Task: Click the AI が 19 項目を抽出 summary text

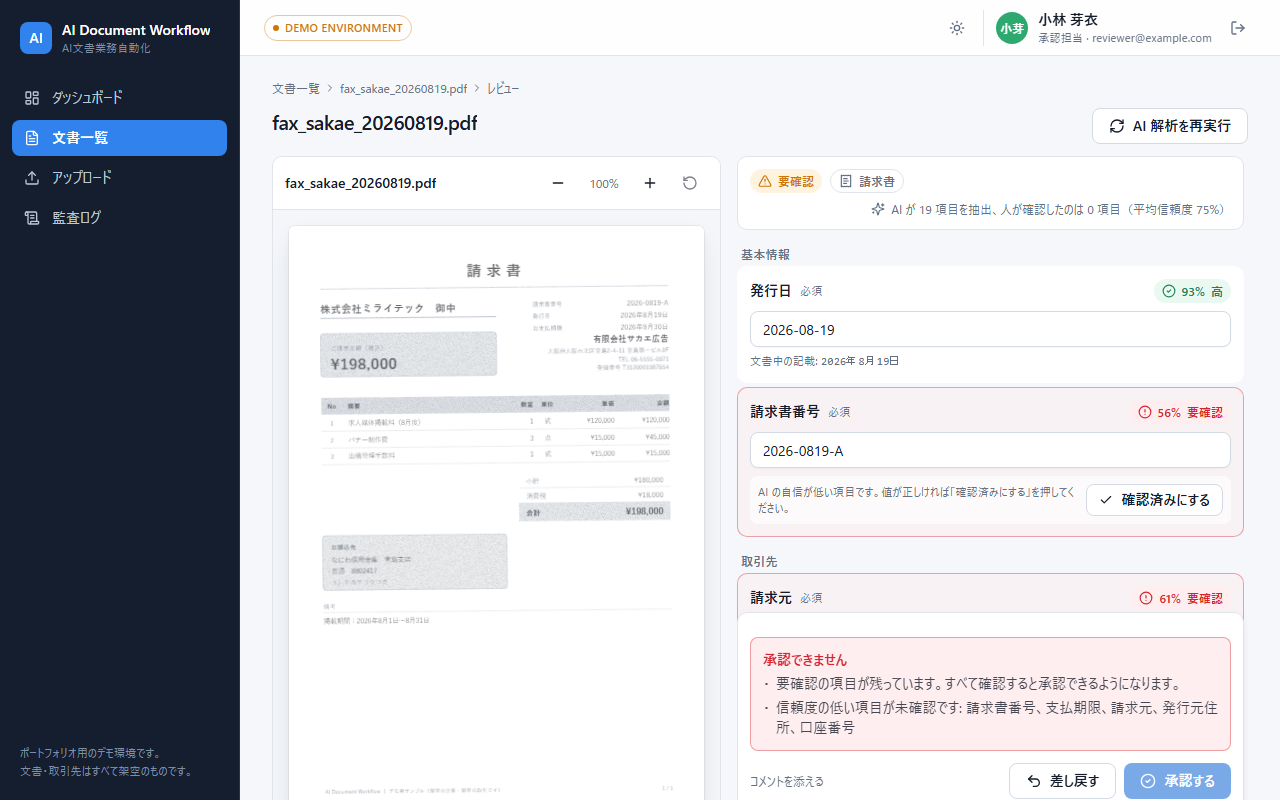Action: tap(1049, 210)
